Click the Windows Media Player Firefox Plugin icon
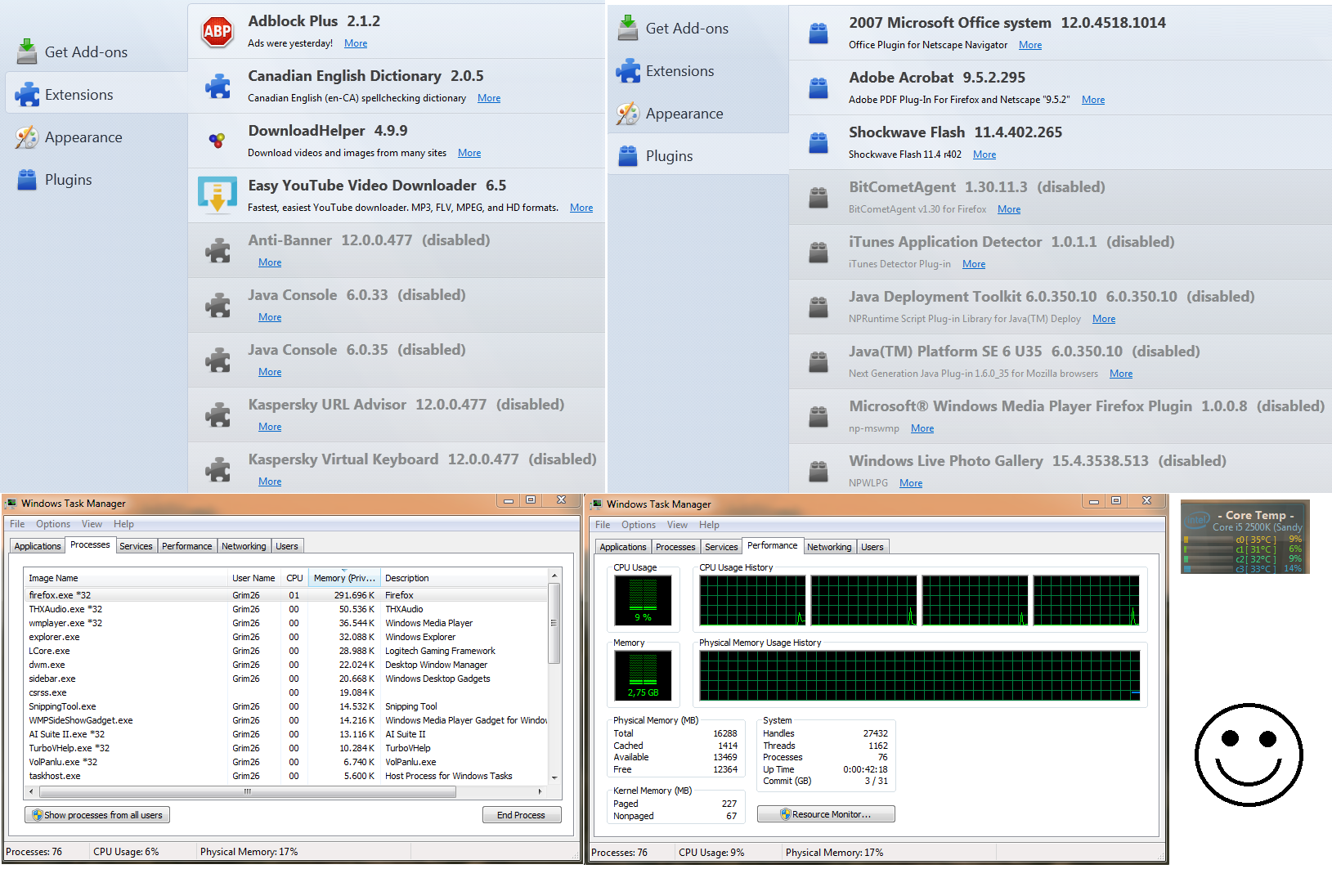Image resolution: width=1332 pixels, height=896 pixels. coord(818,417)
